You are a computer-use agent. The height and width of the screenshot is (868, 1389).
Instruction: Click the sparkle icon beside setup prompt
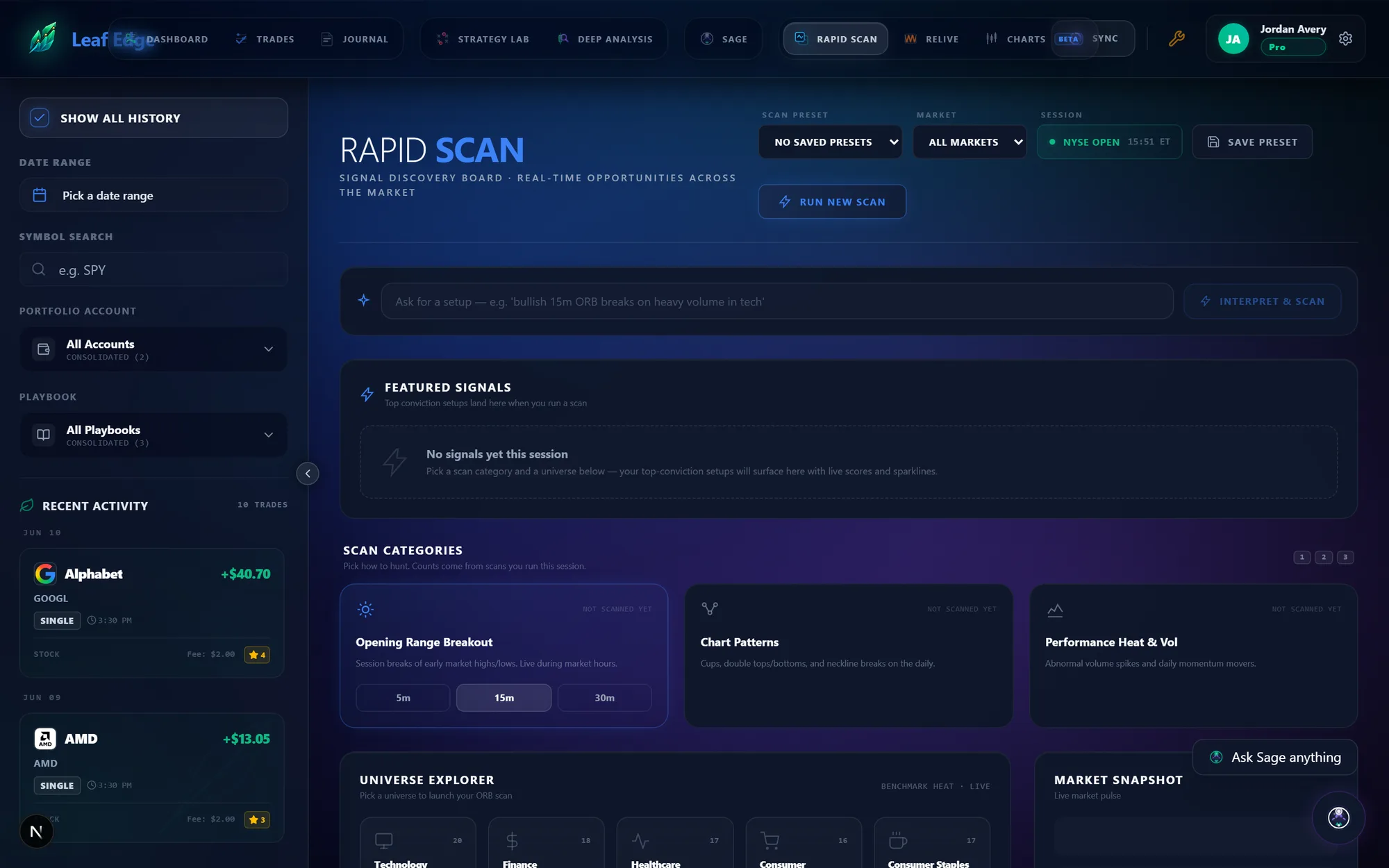coord(364,301)
